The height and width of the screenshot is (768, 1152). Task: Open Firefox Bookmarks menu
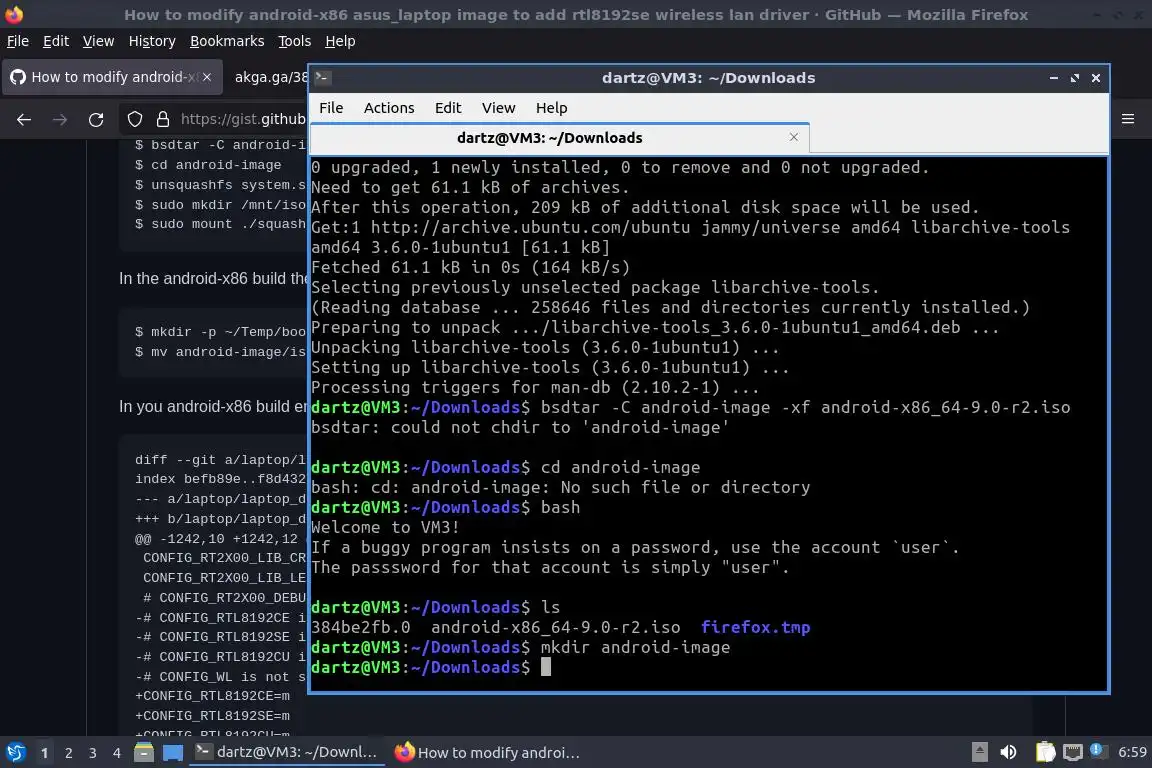[227, 41]
